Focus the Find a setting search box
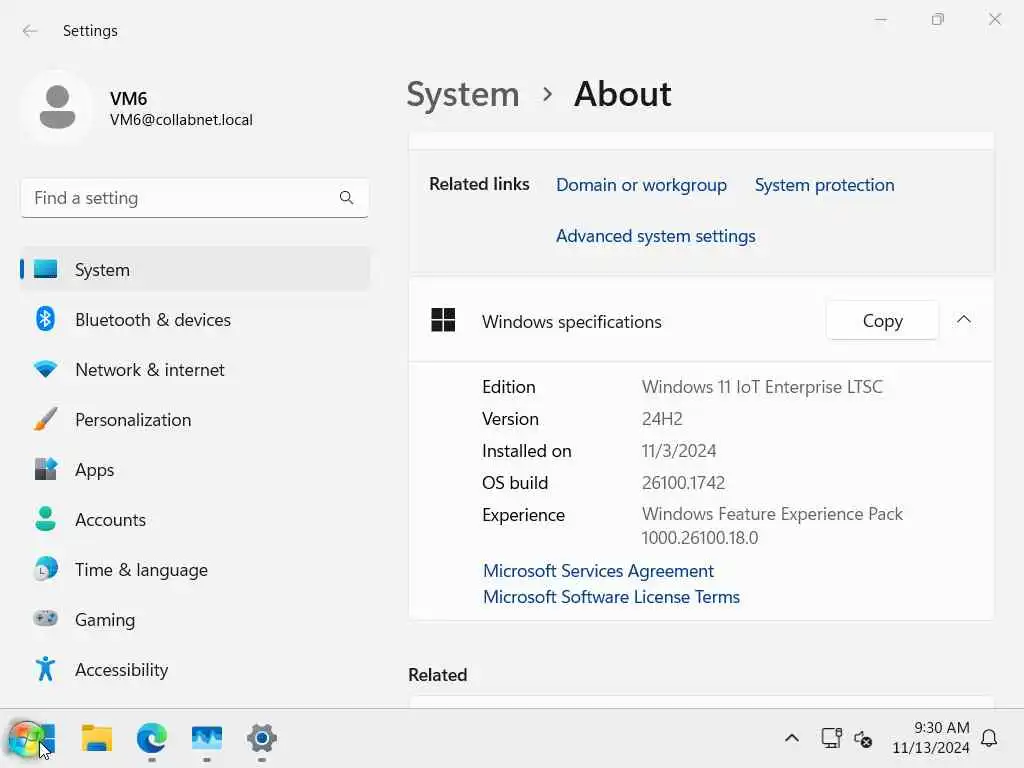Viewport: 1024px width, 768px height. (x=195, y=198)
